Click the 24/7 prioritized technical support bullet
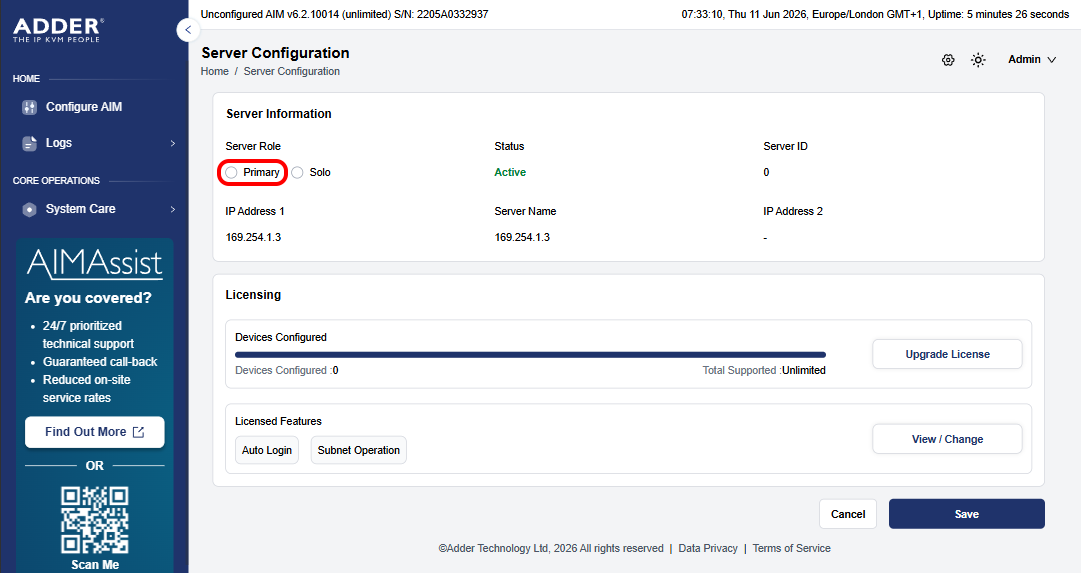 tap(88, 334)
